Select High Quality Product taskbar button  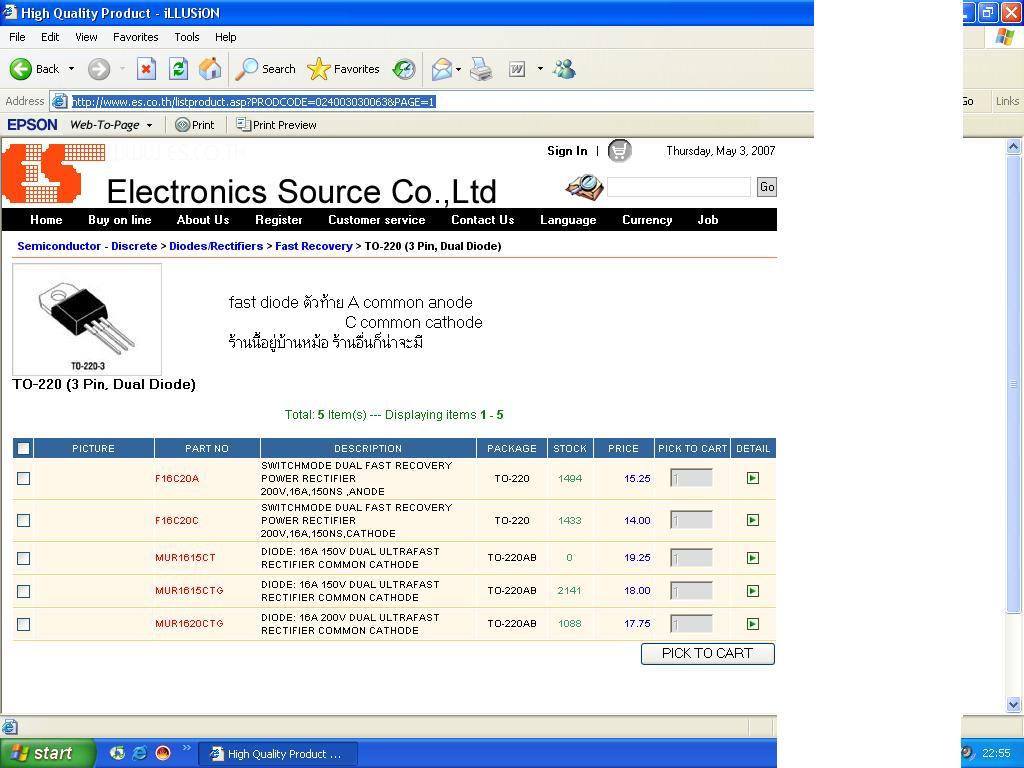click(x=278, y=754)
